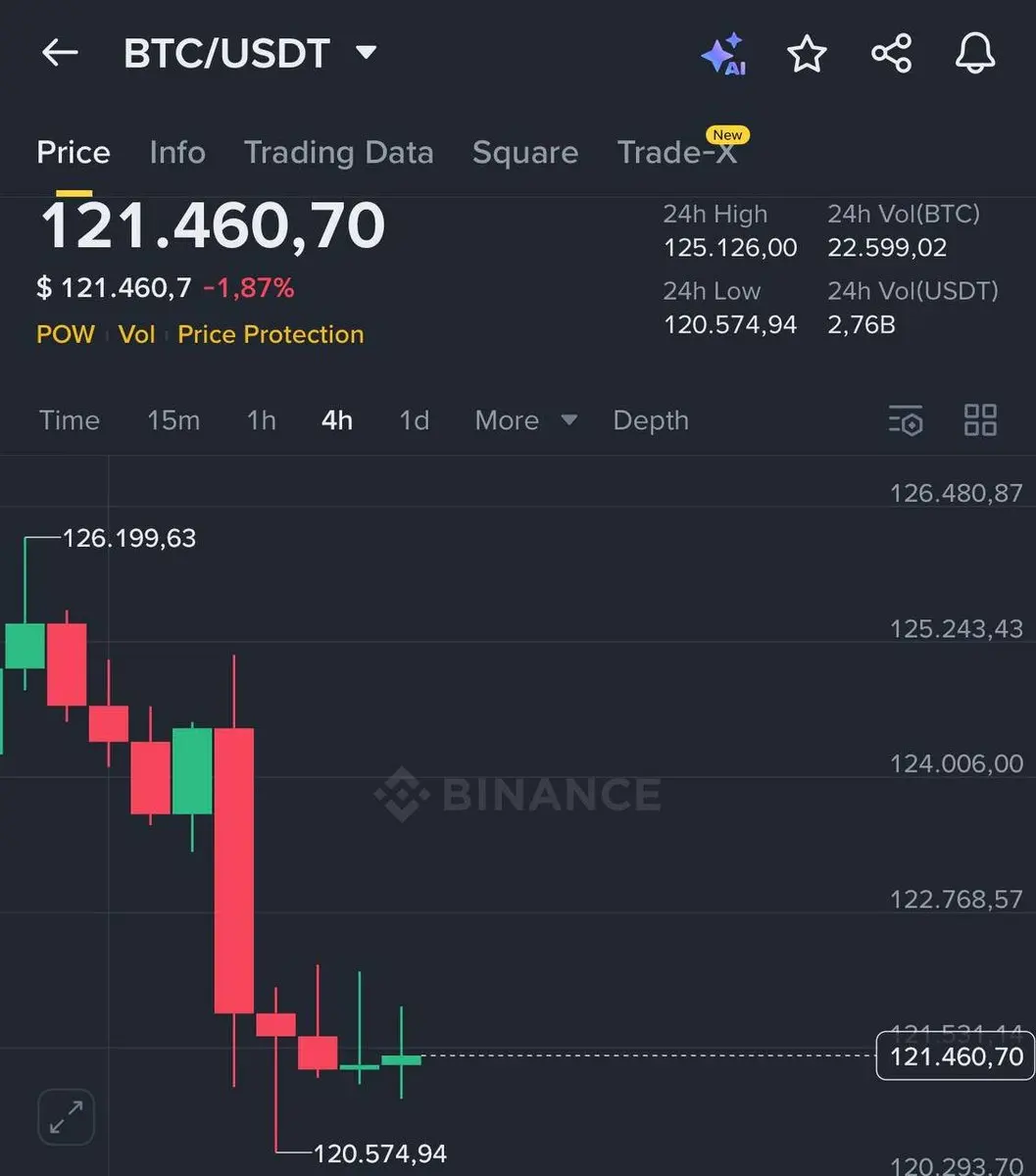Image resolution: width=1036 pixels, height=1176 pixels.
Task: Tap the back arrow icon
Action: tap(60, 53)
